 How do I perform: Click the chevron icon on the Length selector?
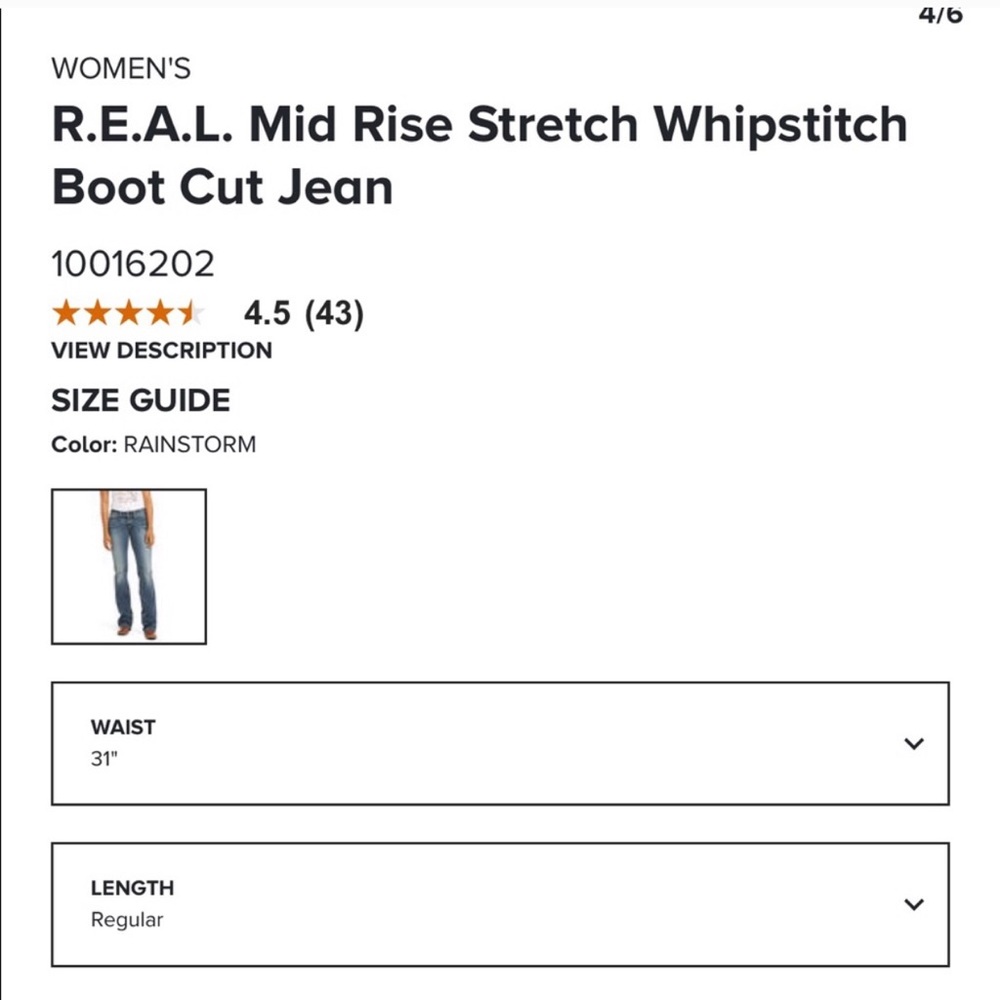[x=913, y=903]
